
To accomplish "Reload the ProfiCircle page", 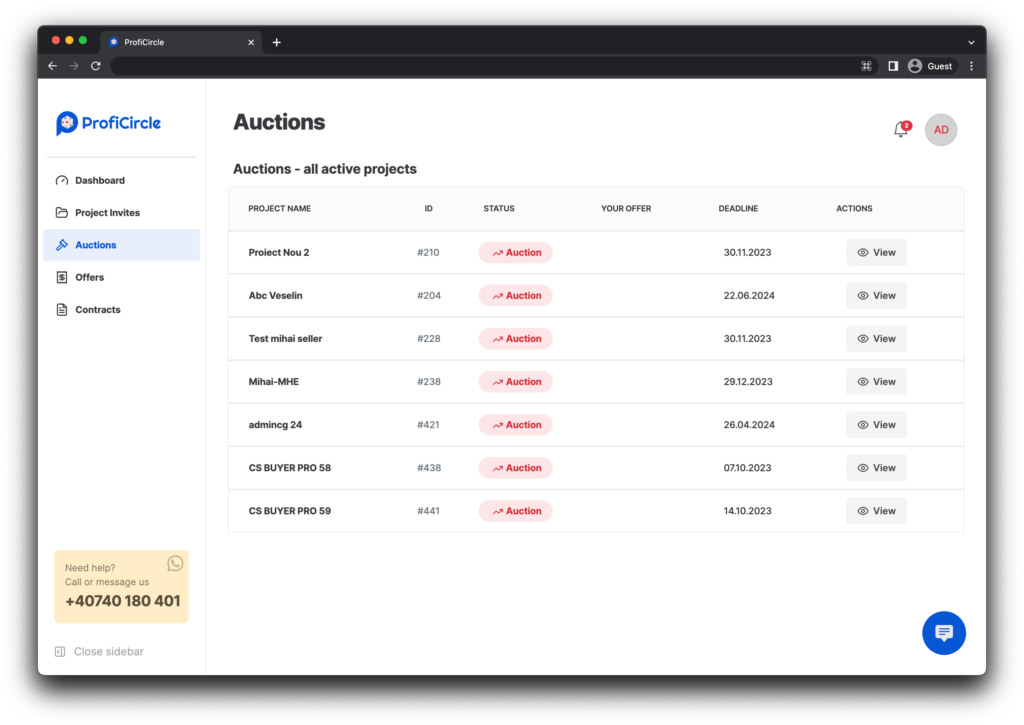I will pyautogui.click(x=96, y=66).
